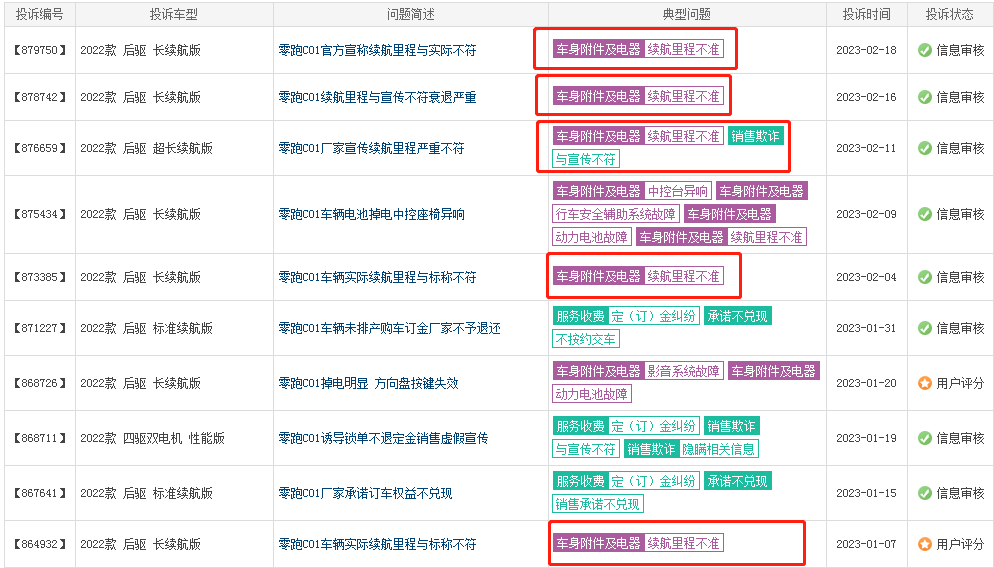Image resolution: width=994 pixels, height=568 pixels.
Task: Click the 问题简述 column header
Action: tap(411, 14)
